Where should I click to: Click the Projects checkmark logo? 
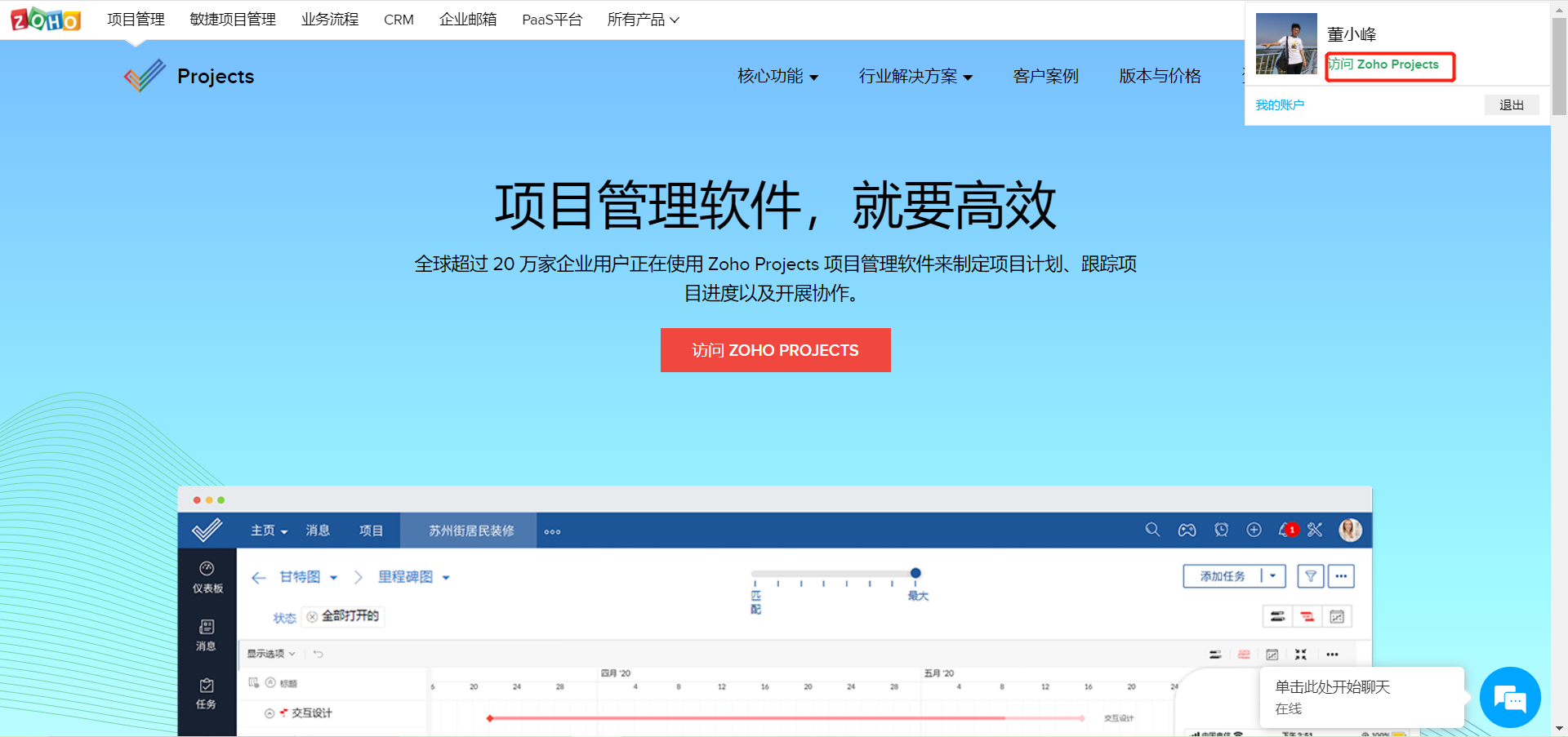click(145, 76)
